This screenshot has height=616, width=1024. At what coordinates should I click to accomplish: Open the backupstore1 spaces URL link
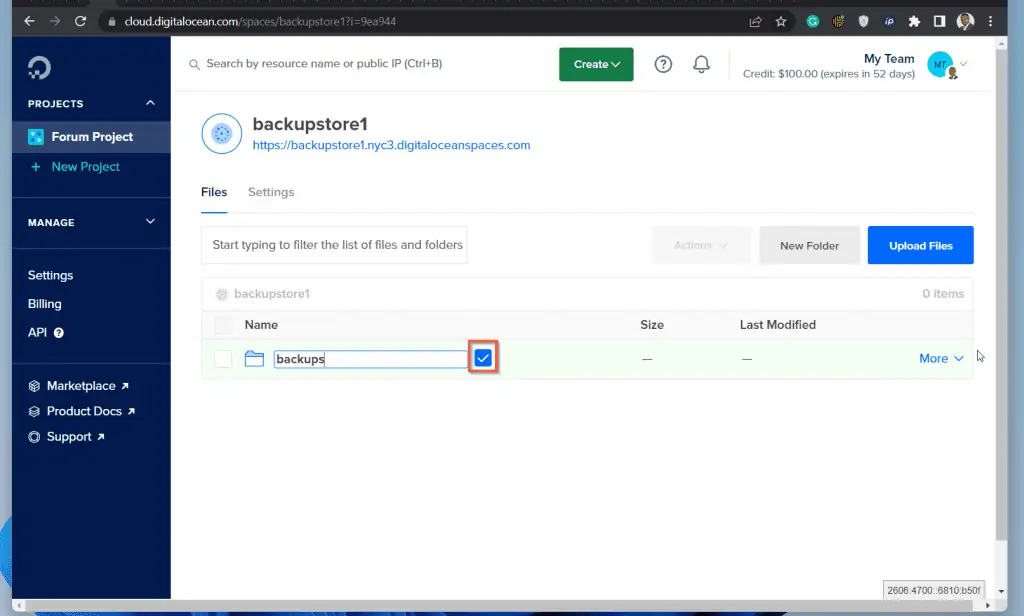[x=391, y=145]
